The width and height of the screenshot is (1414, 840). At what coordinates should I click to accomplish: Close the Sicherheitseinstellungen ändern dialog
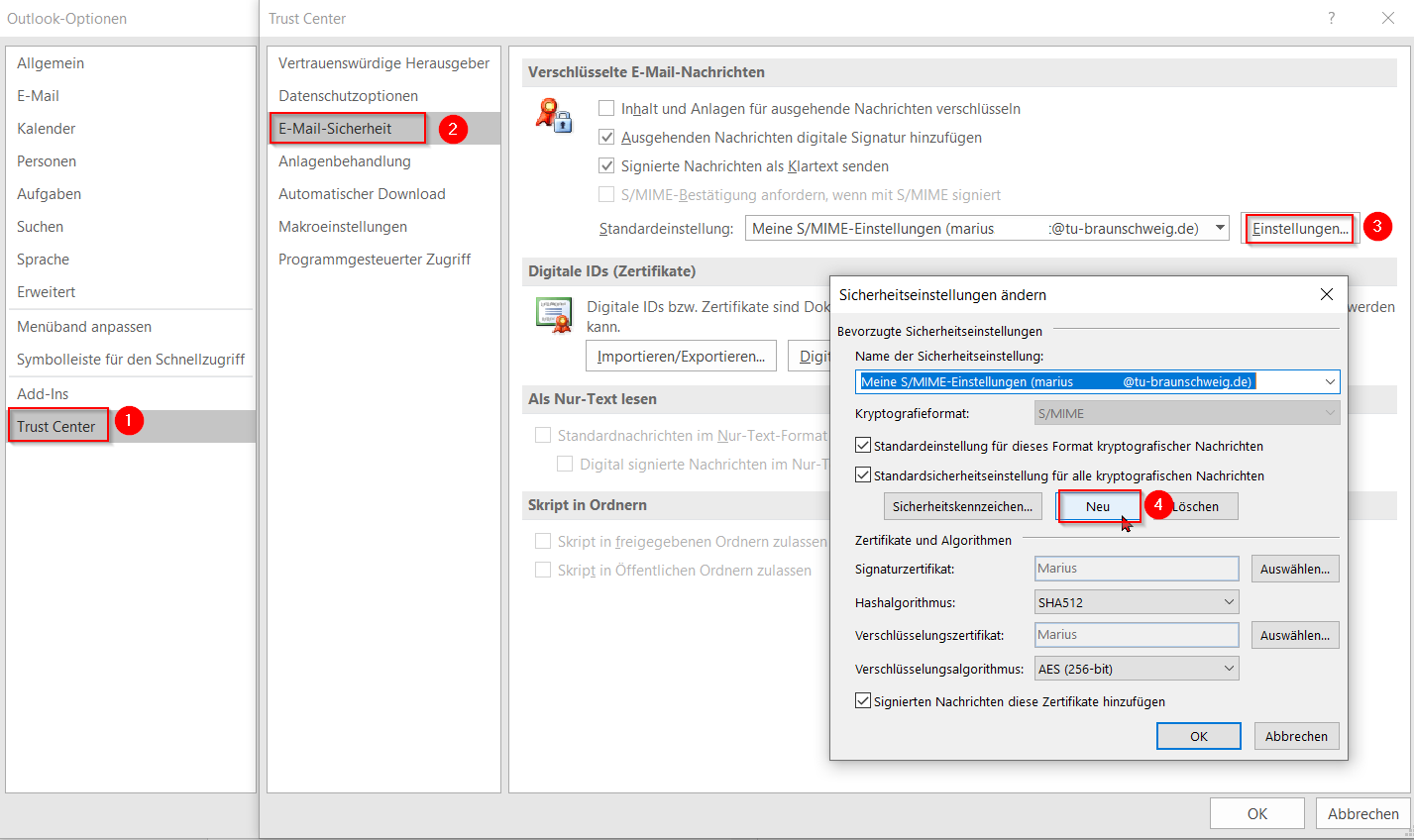[1327, 294]
